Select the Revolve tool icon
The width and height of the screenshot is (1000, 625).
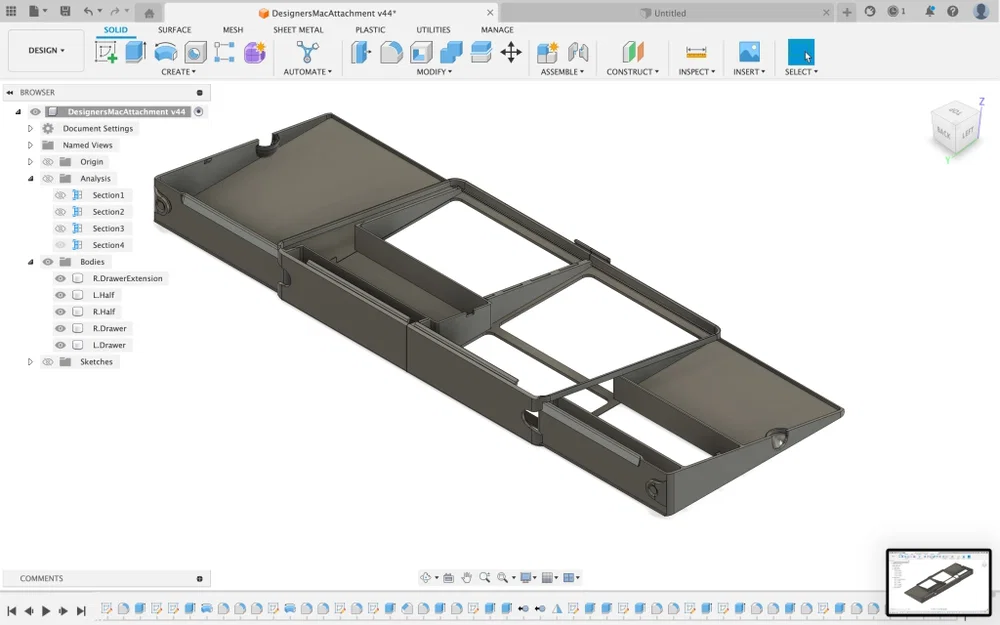166,52
